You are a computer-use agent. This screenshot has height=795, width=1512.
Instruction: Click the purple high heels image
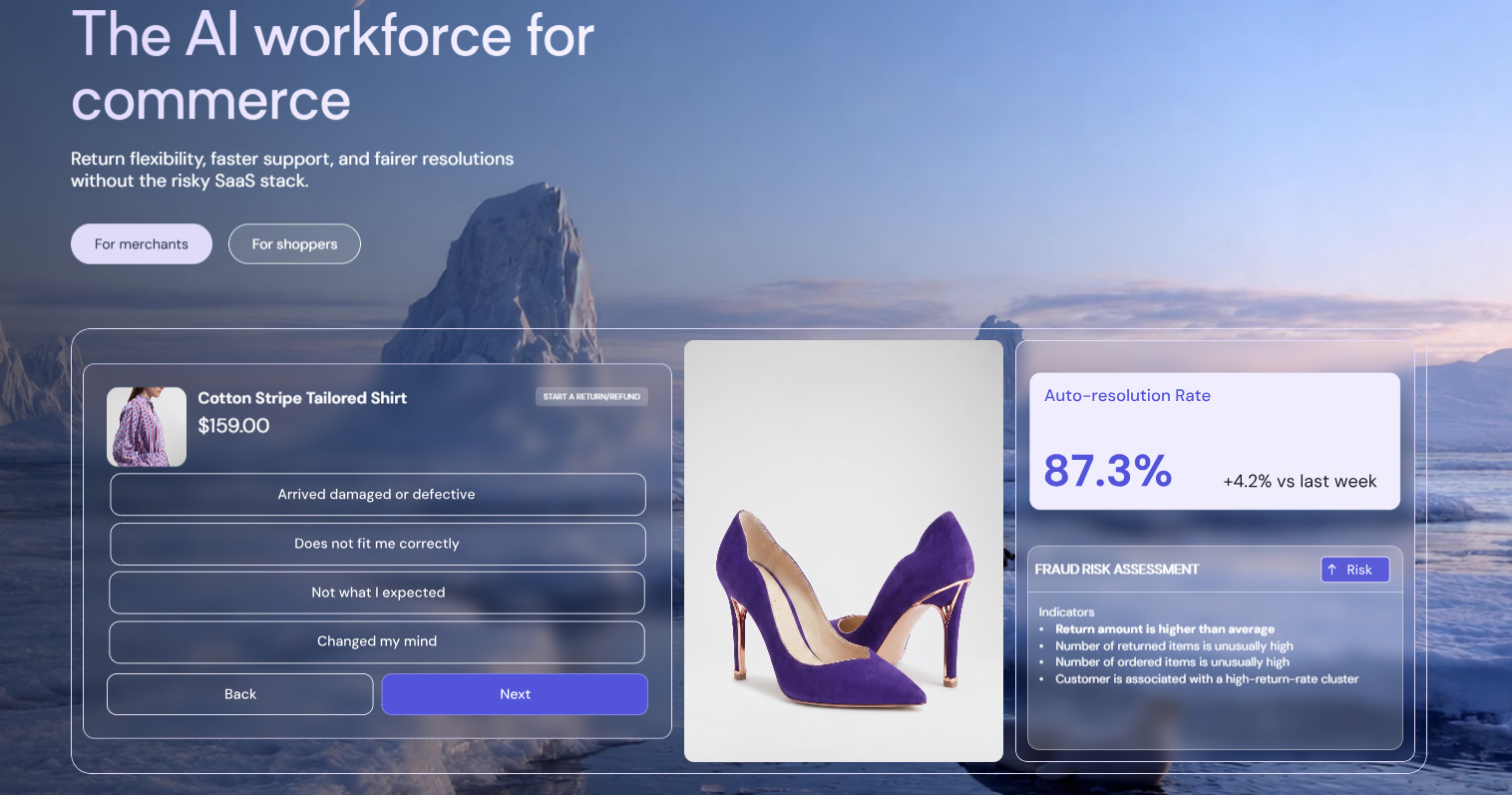[x=844, y=552]
